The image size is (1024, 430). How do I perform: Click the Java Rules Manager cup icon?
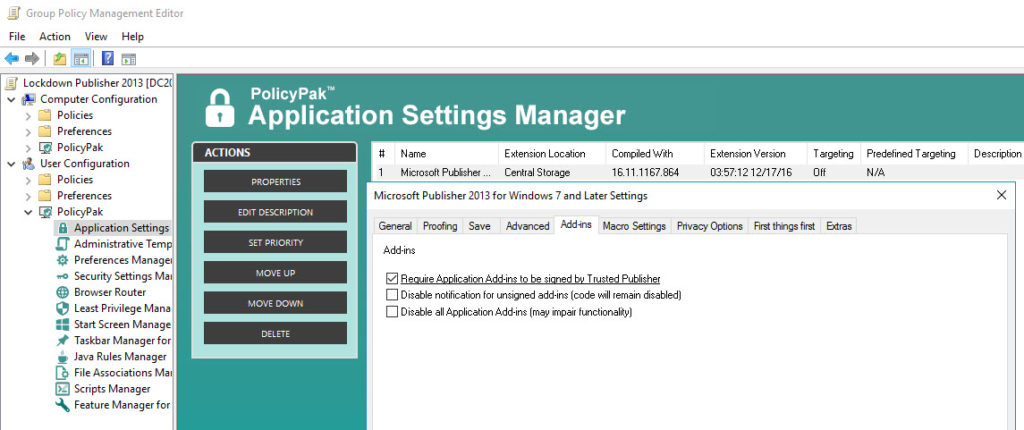pyautogui.click(x=63, y=357)
